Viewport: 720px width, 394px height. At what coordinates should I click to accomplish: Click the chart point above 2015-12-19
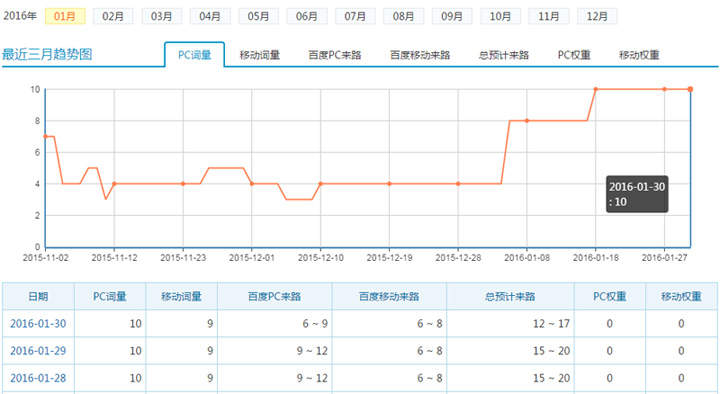pyautogui.click(x=389, y=184)
